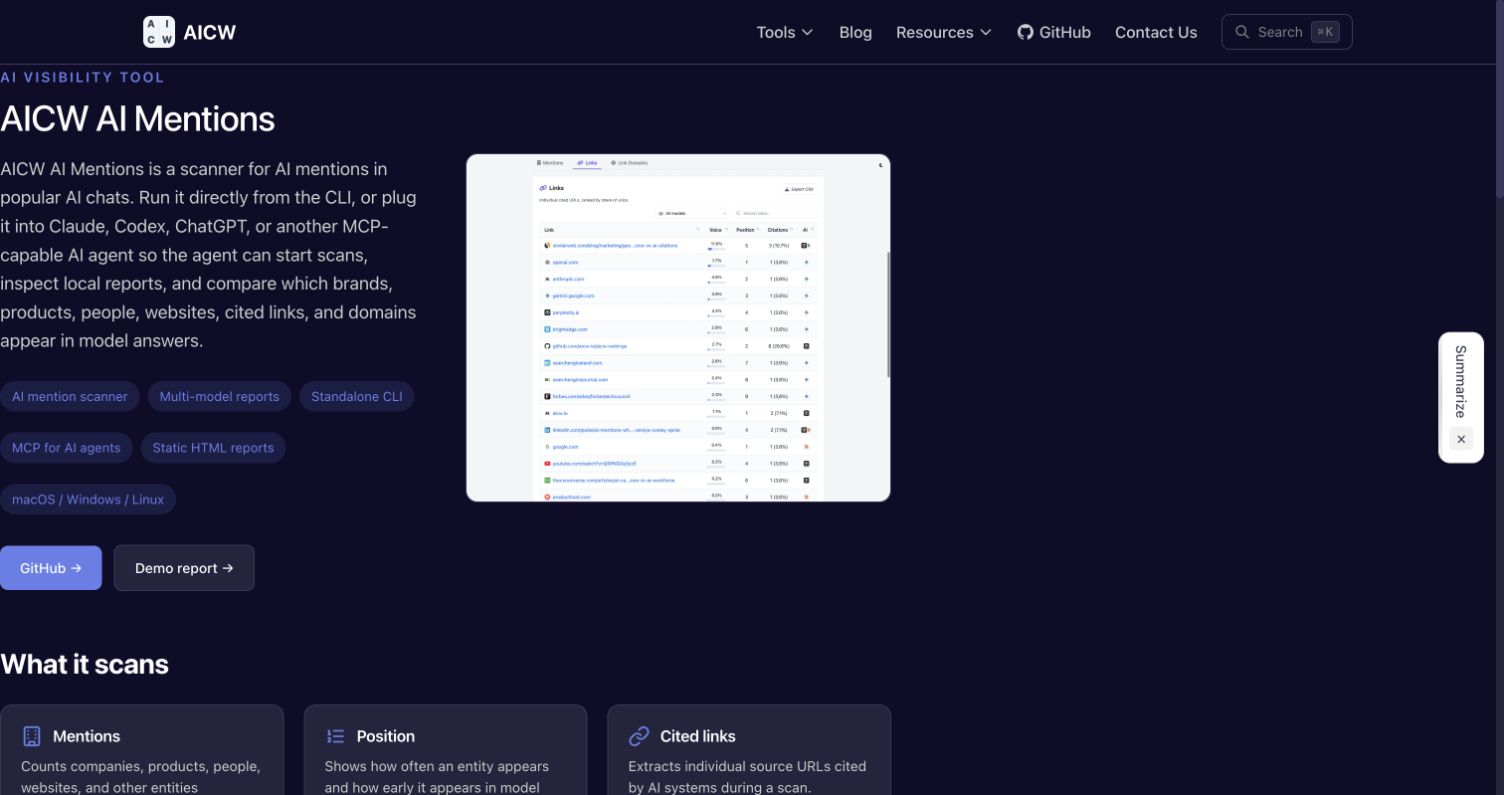Click the vertical Summarize side button

pos(1460,382)
